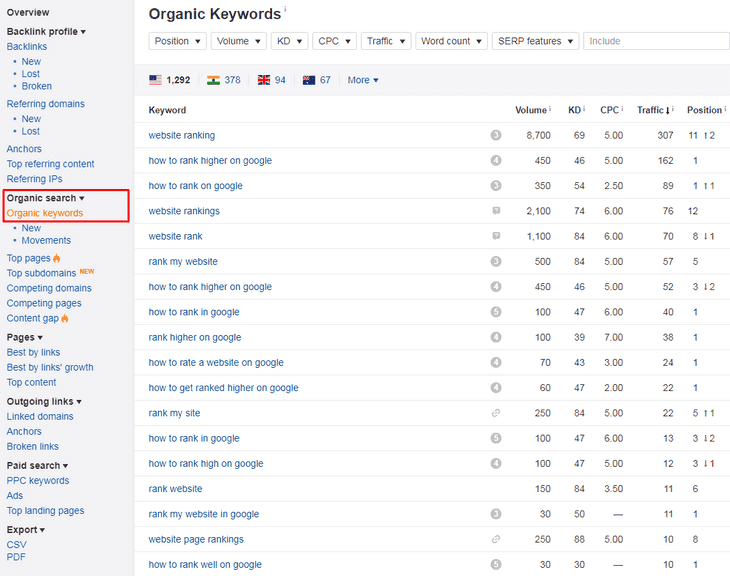Screen dimensions: 730x576
Task: Click the fire icon next to Content gap
Action: point(65,318)
